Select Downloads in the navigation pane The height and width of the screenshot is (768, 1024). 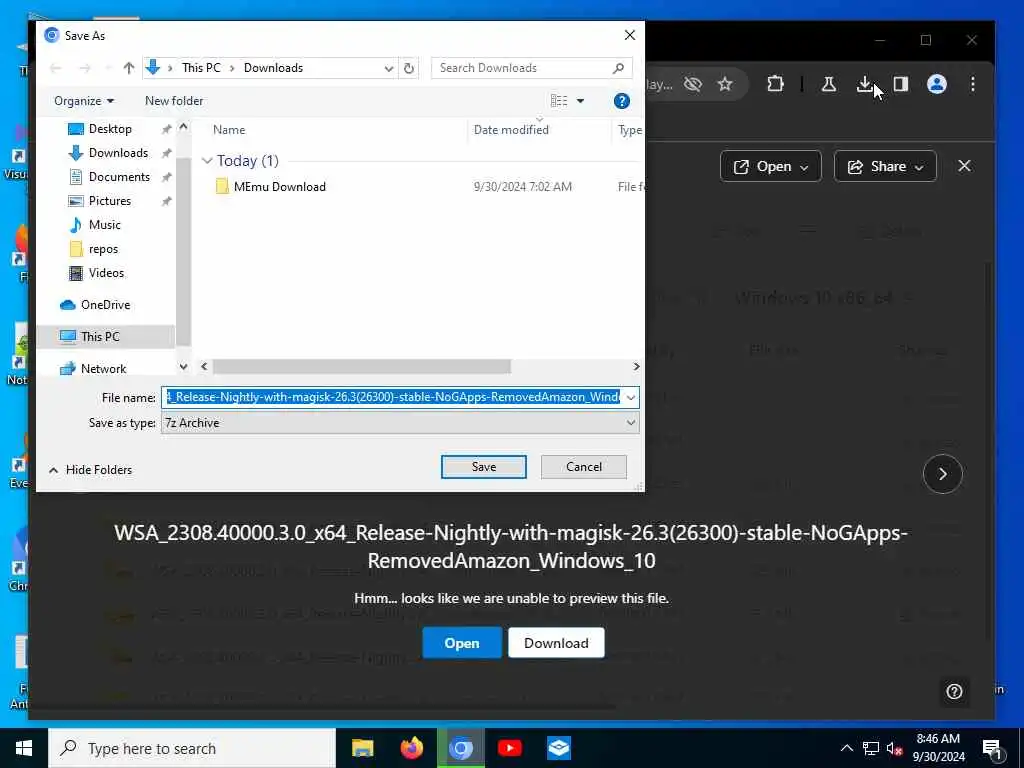pos(118,153)
